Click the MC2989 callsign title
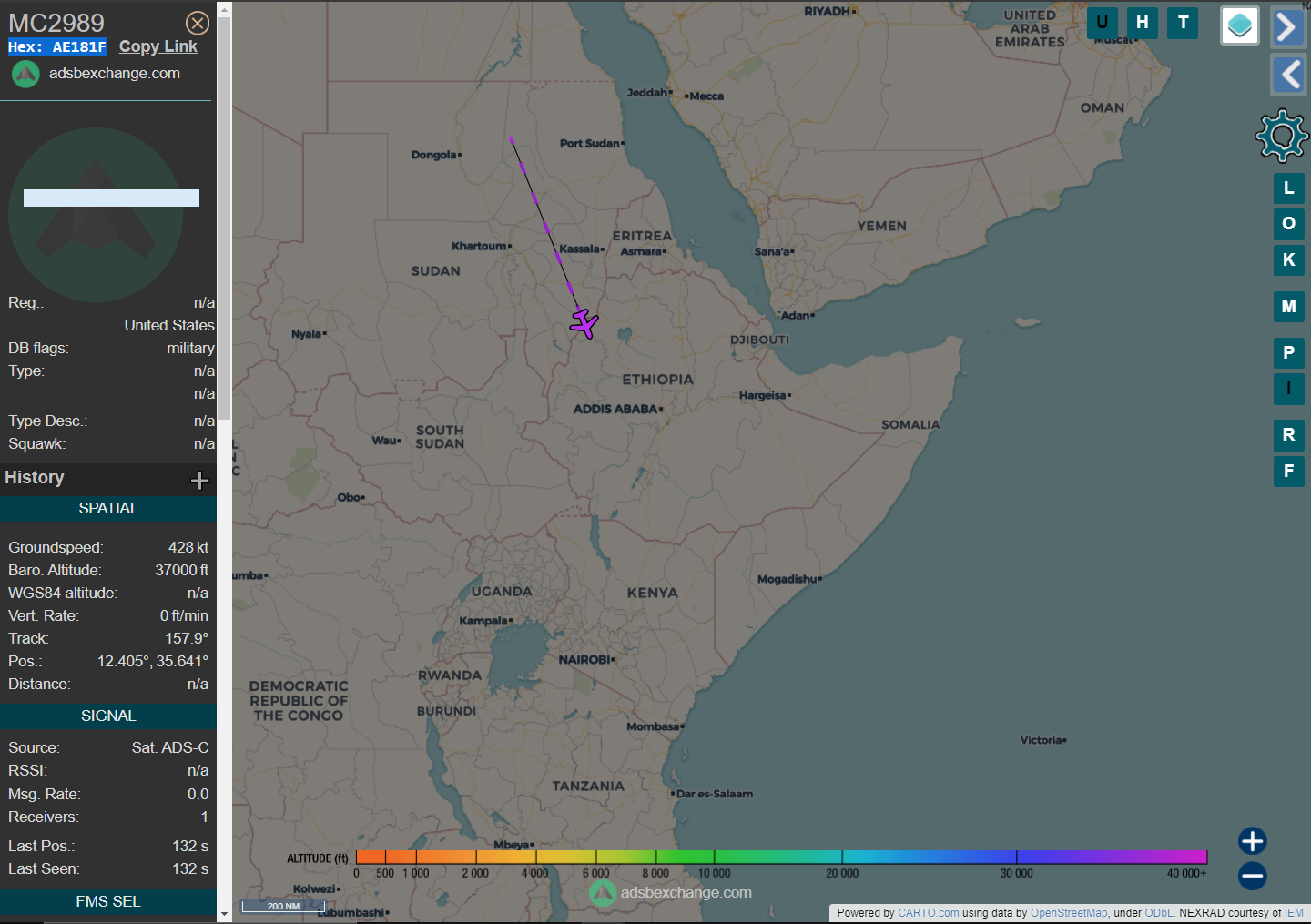This screenshot has width=1311, height=924. 56,23
